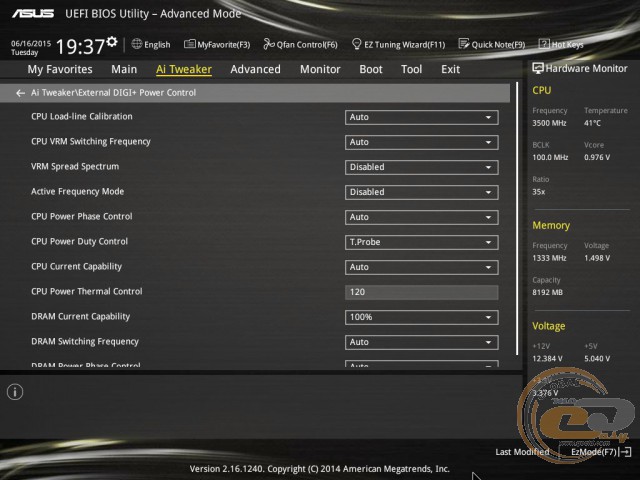
Task: Expand CPU Power Phase Control dropdown
Action: click(x=421, y=217)
